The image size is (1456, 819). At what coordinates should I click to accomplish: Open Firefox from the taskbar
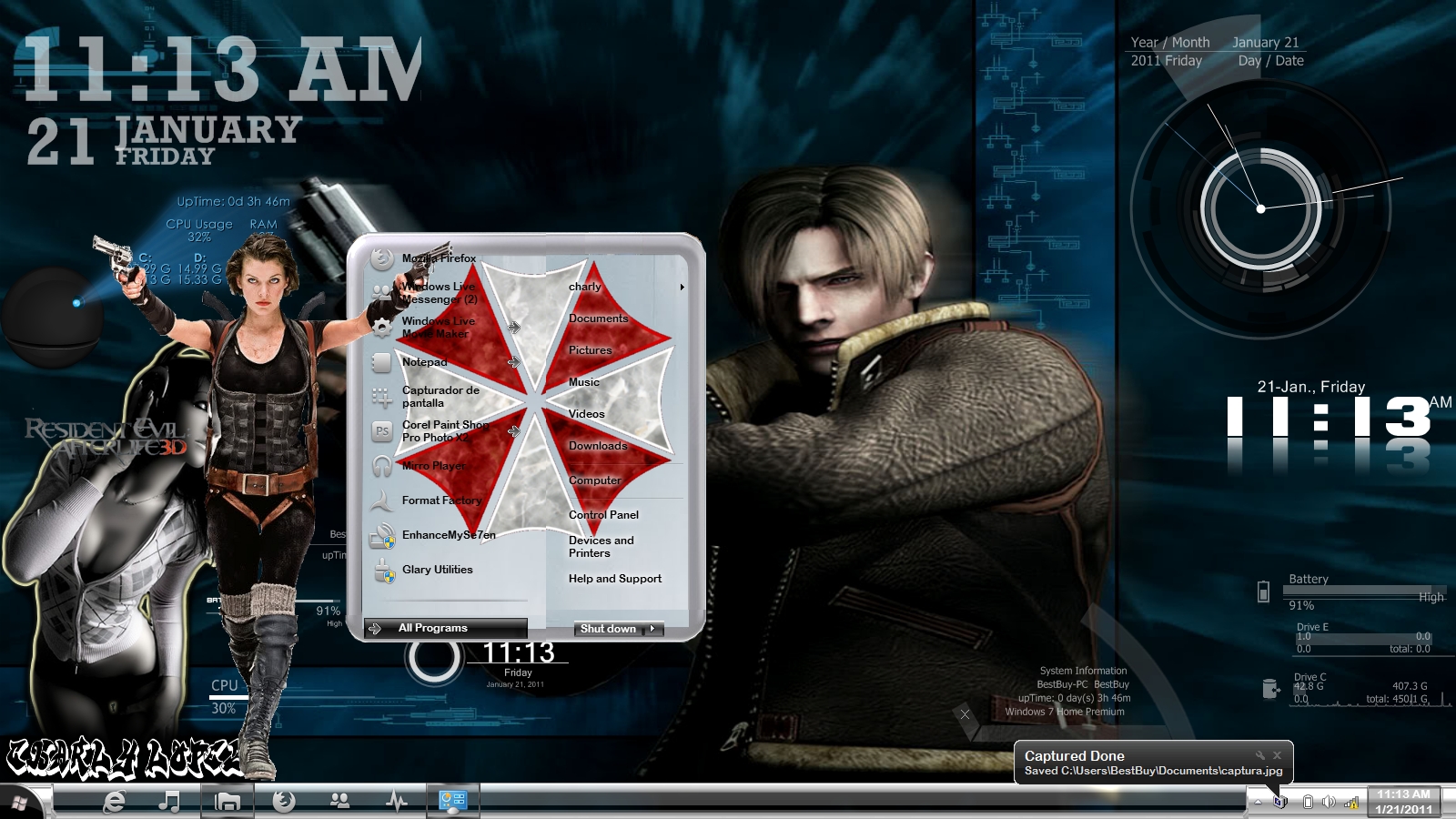284,802
